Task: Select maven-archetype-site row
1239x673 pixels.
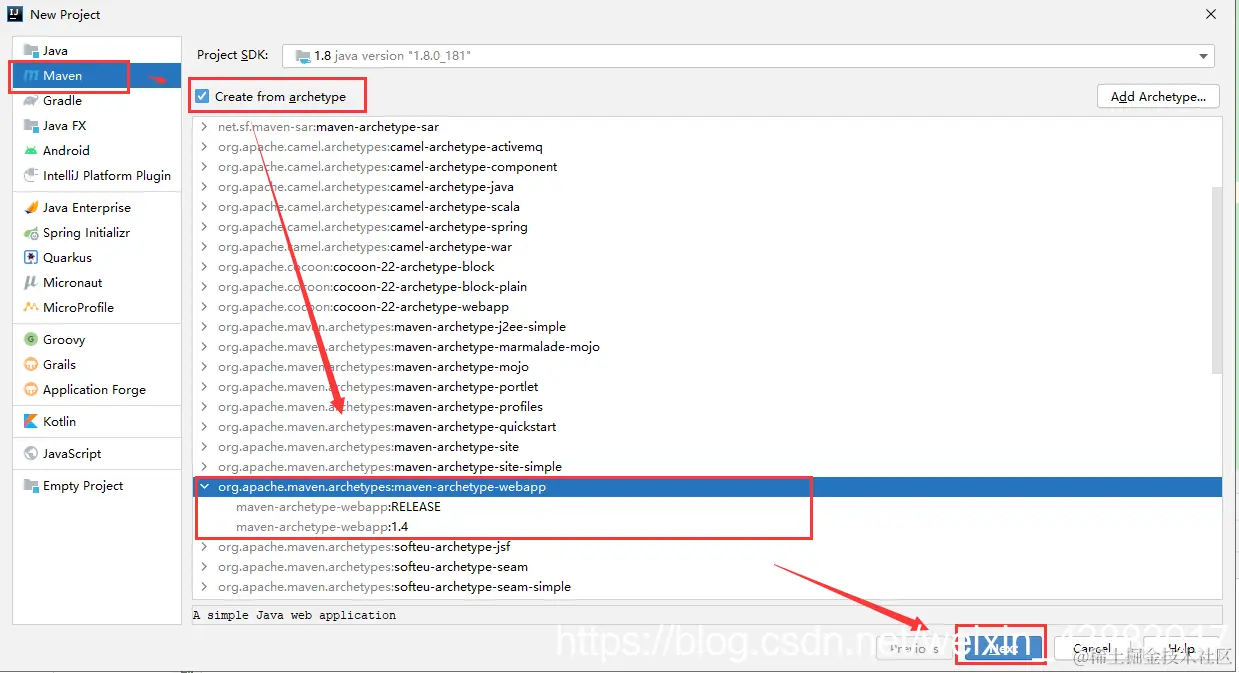Action: 708,447
